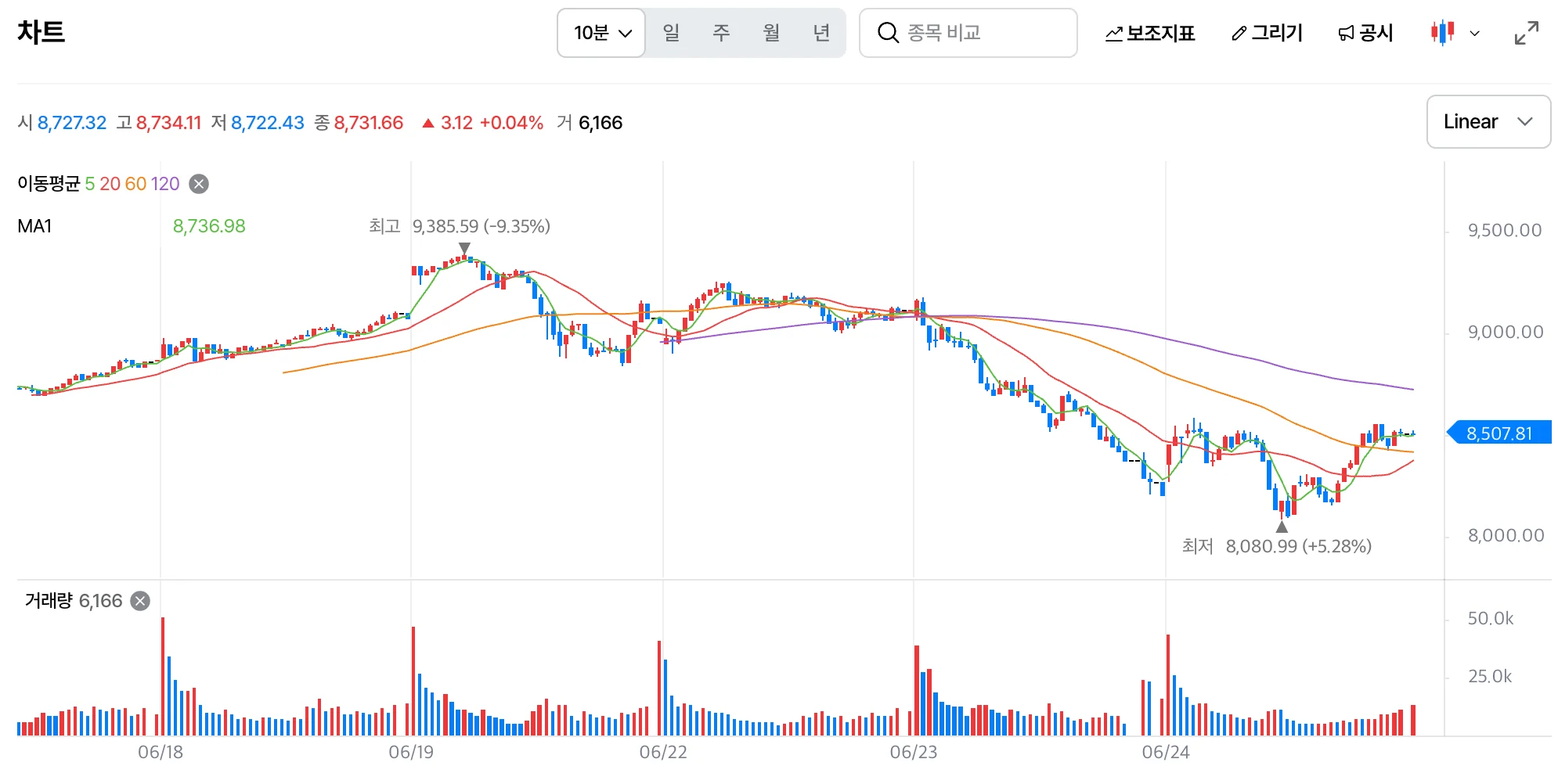
Task: Click the 60 moving average period
Action: click(135, 184)
